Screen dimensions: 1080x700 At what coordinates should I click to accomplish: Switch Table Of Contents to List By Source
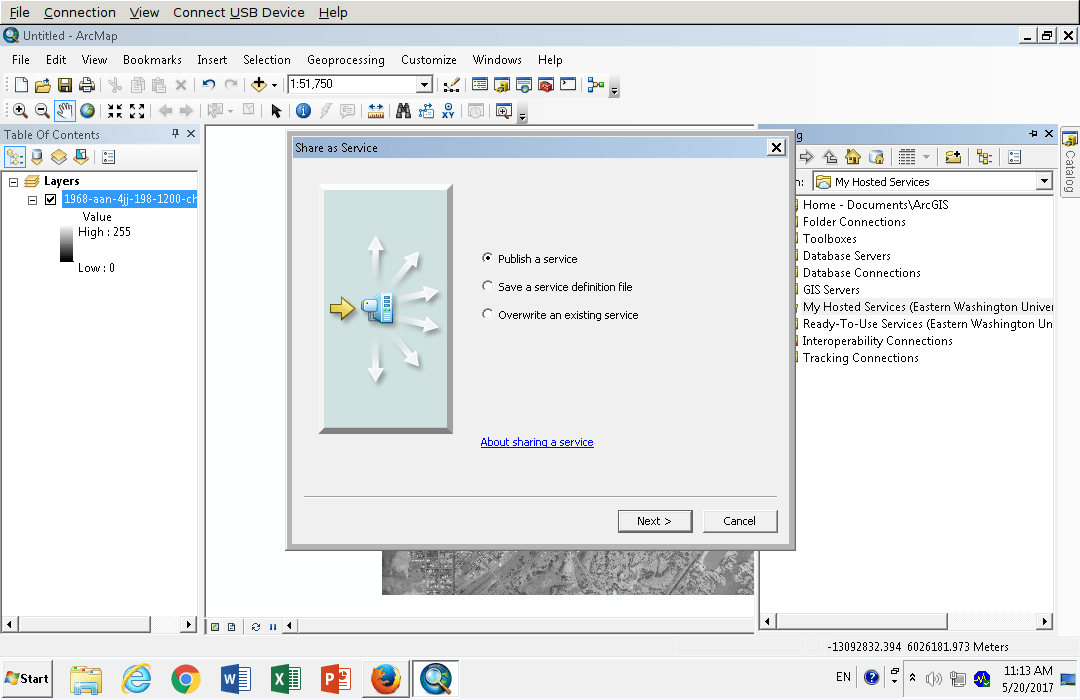point(36,157)
